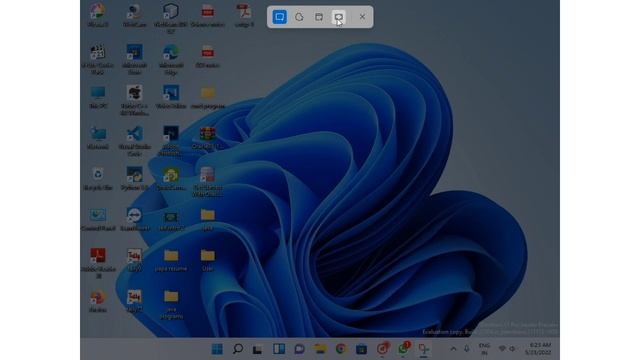Image resolution: width=640 pixels, height=360 pixels.
Task: Open the Start menu
Action: click(217, 349)
